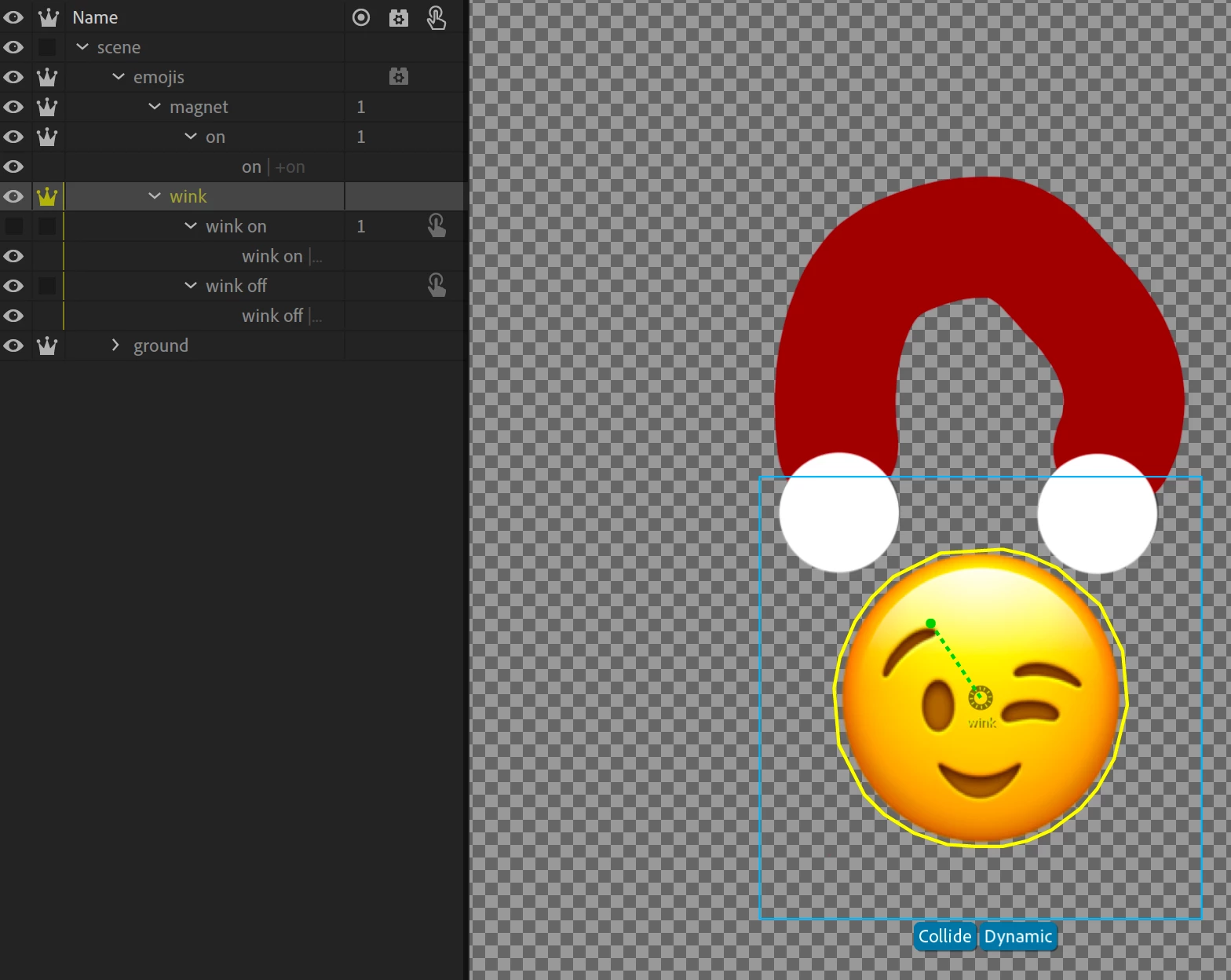Hide the 'on' group layer

[13, 137]
